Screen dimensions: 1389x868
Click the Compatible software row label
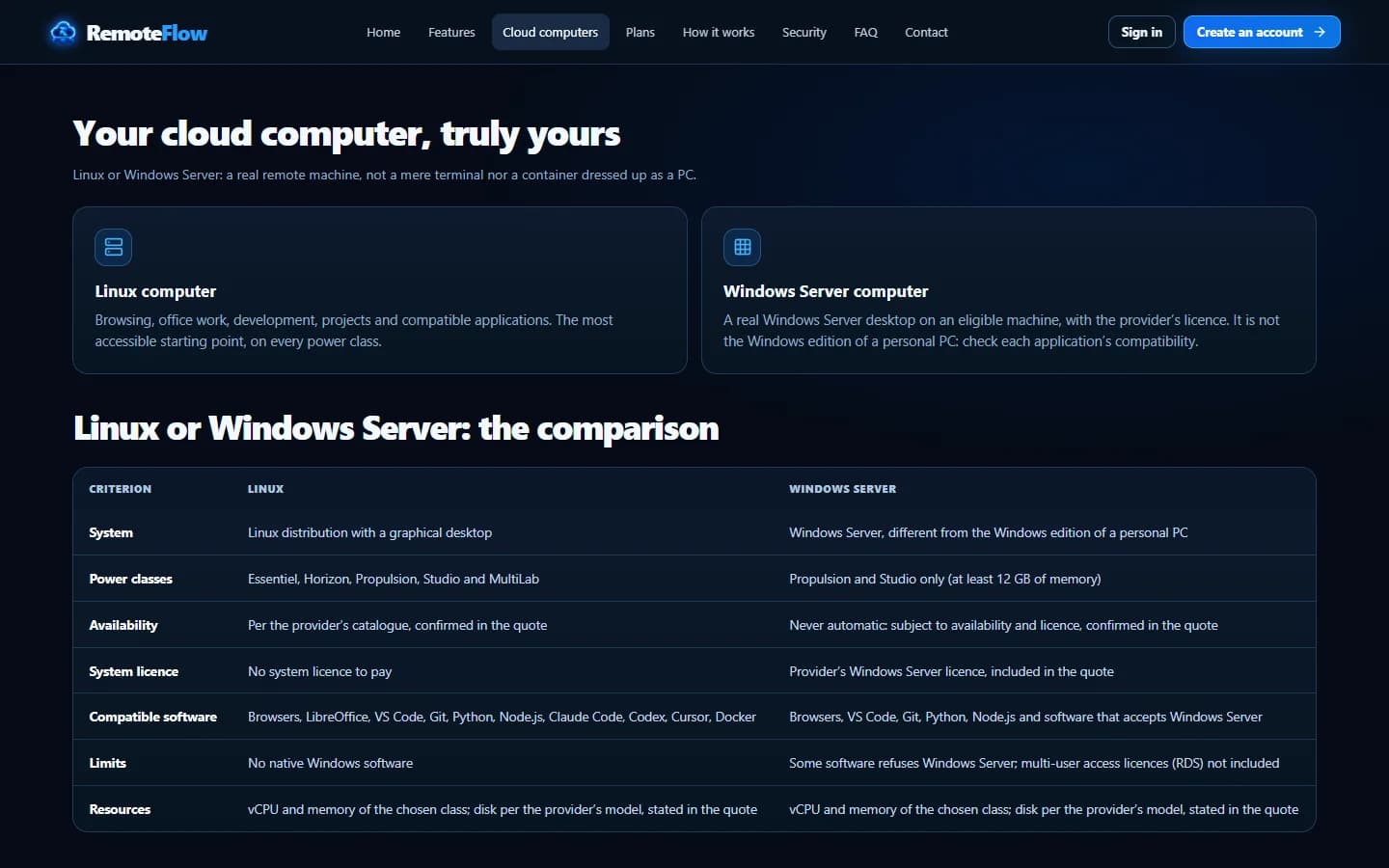click(x=152, y=717)
